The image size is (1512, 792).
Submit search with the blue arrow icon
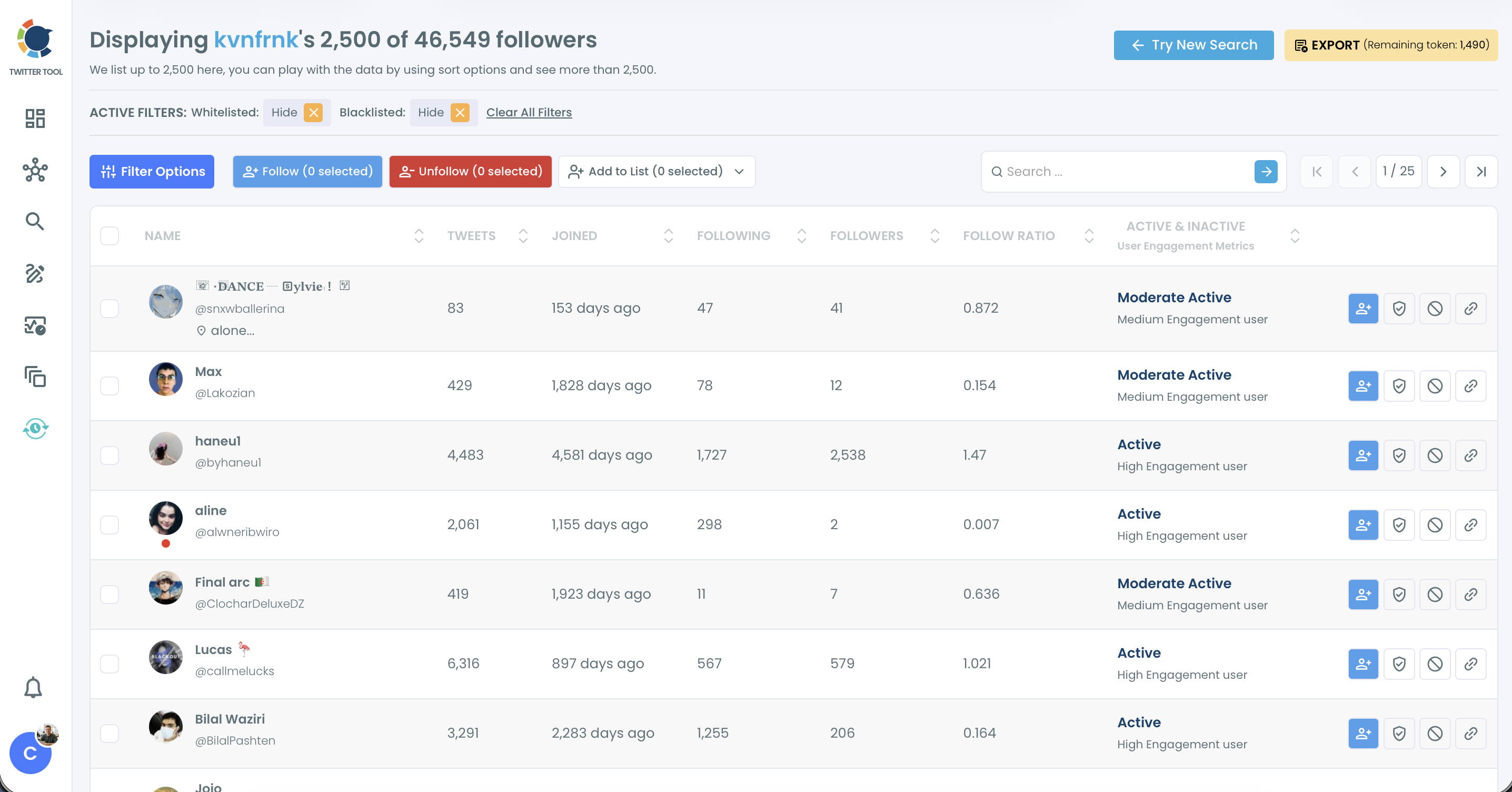tap(1266, 172)
